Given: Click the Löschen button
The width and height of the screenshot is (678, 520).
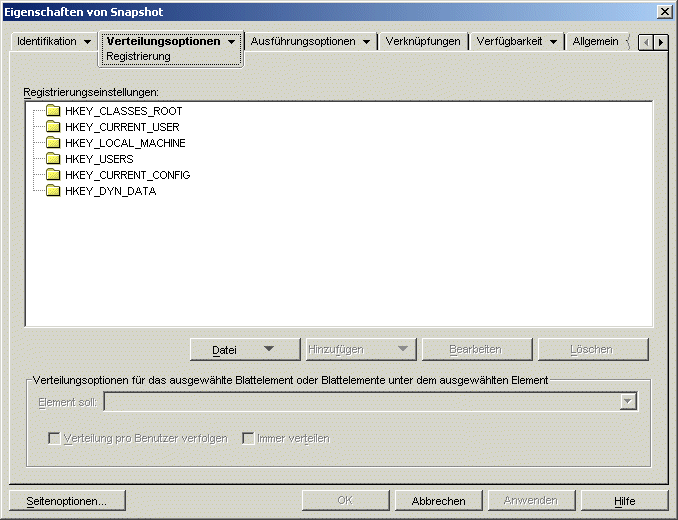Looking at the screenshot, I should pos(593,349).
